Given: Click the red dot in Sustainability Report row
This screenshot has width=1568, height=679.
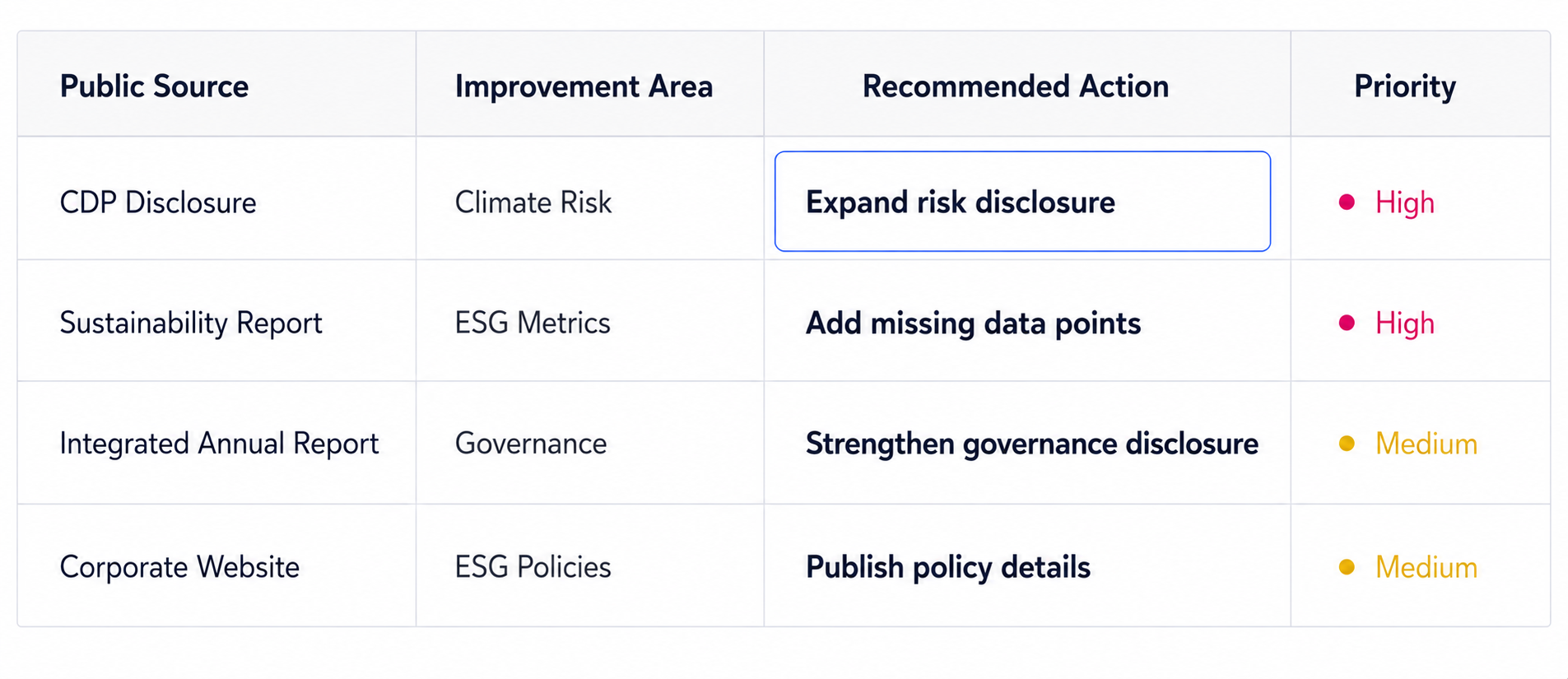Looking at the screenshot, I should (1347, 323).
